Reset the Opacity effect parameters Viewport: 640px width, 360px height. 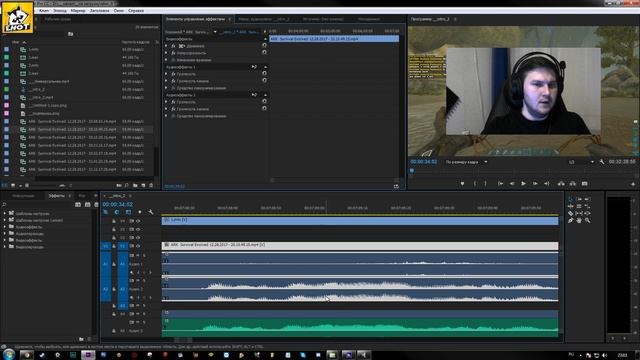click(264, 52)
